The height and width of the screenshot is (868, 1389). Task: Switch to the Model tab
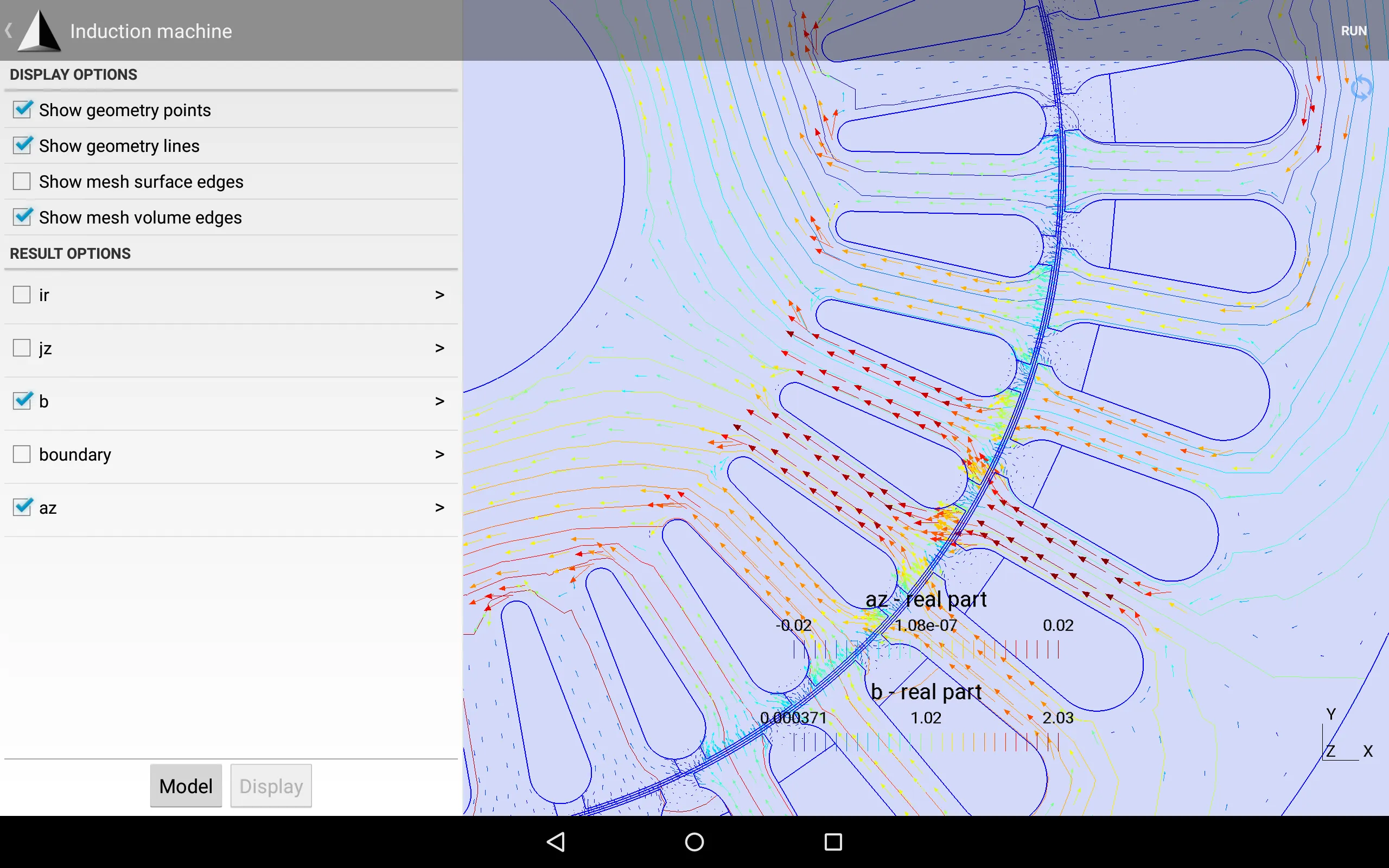tap(186, 786)
